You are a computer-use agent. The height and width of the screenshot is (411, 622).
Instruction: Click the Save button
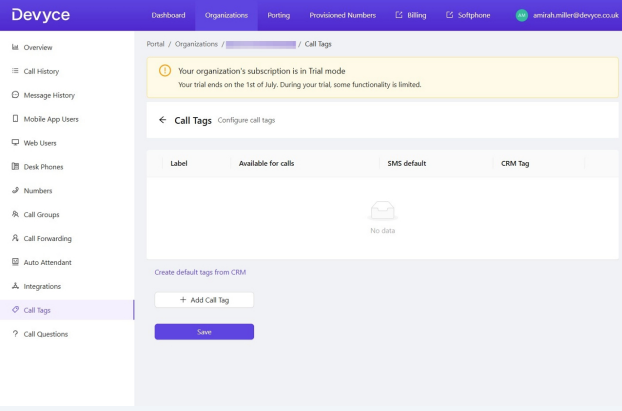coord(204,332)
